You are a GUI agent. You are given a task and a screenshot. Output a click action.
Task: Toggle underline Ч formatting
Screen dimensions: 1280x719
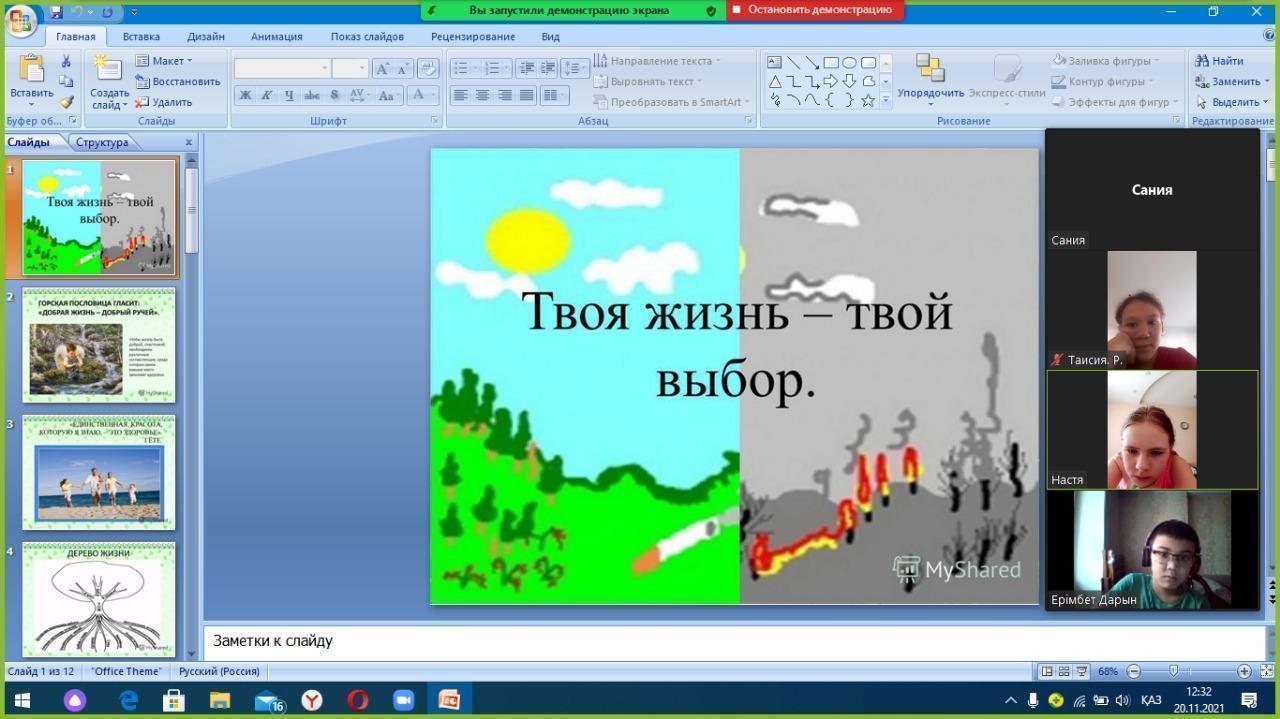click(x=289, y=95)
